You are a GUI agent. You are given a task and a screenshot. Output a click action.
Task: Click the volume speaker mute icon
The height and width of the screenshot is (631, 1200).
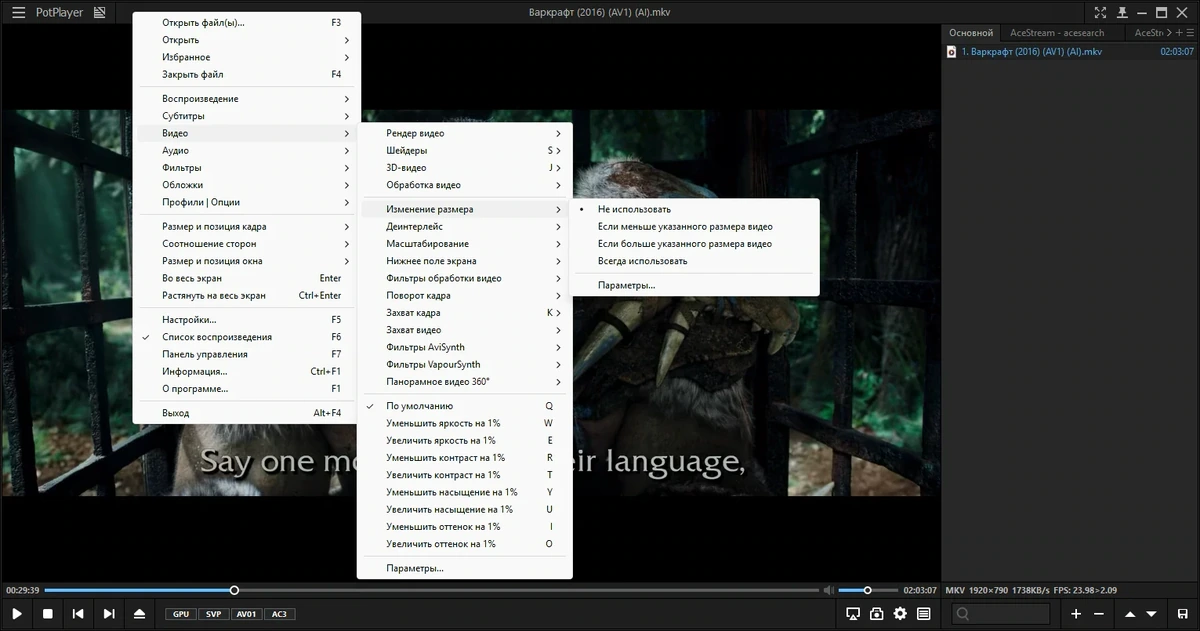[x=828, y=590]
